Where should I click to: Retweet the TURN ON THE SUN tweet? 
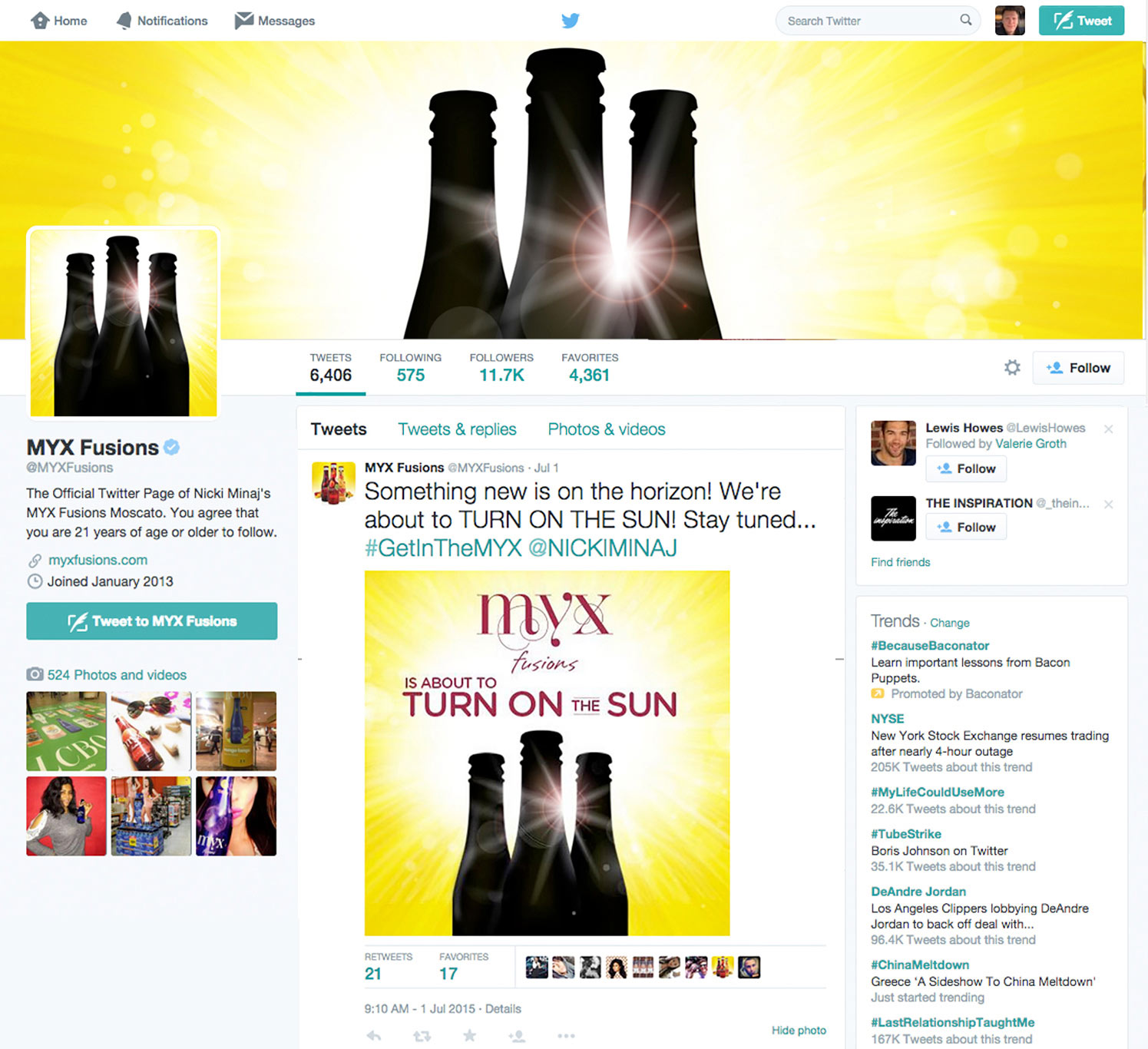422,1036
